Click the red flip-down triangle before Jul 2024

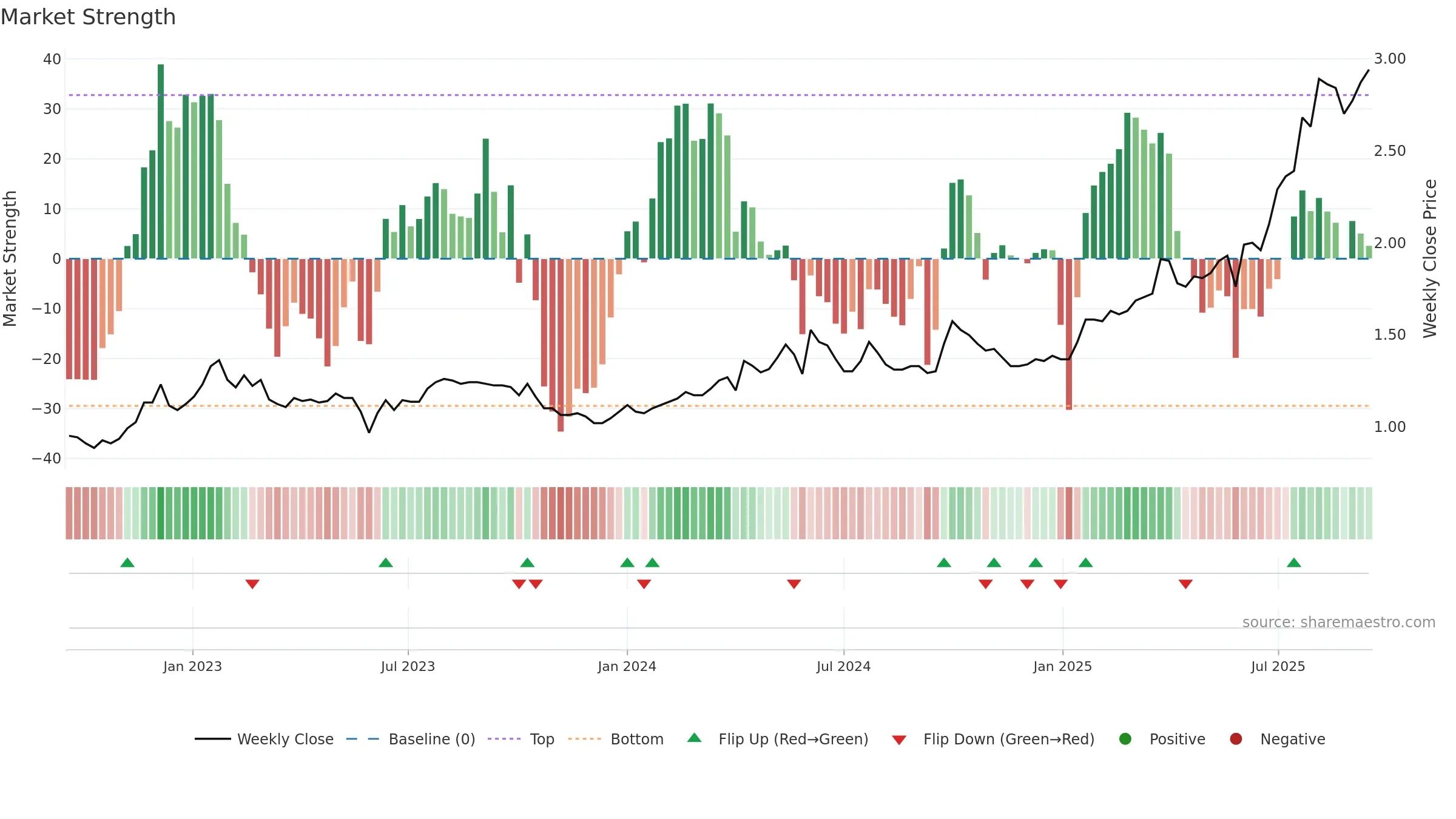tap(794, 584)
